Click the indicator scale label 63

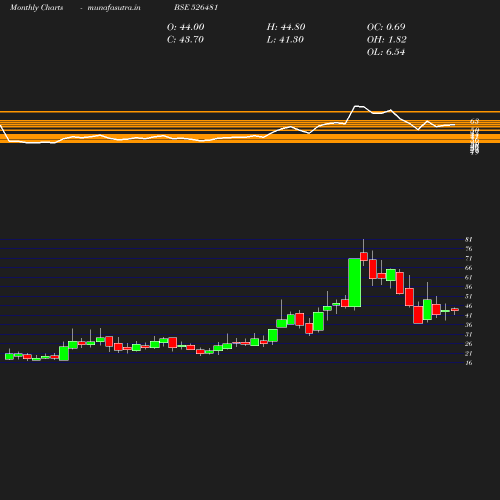pyautogui.click(x=475, y=121)
